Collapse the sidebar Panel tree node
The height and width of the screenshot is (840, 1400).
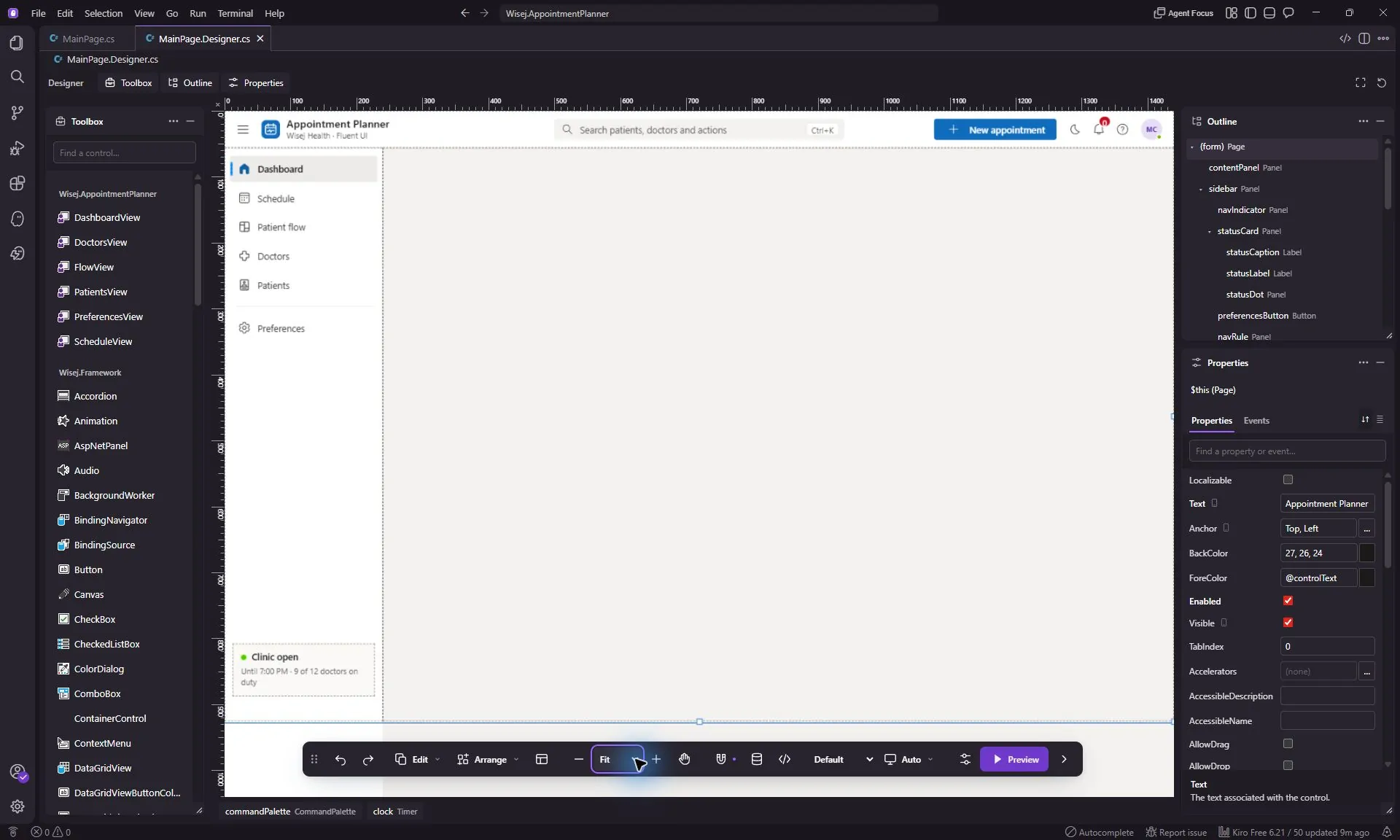[x=1201, y=189]
